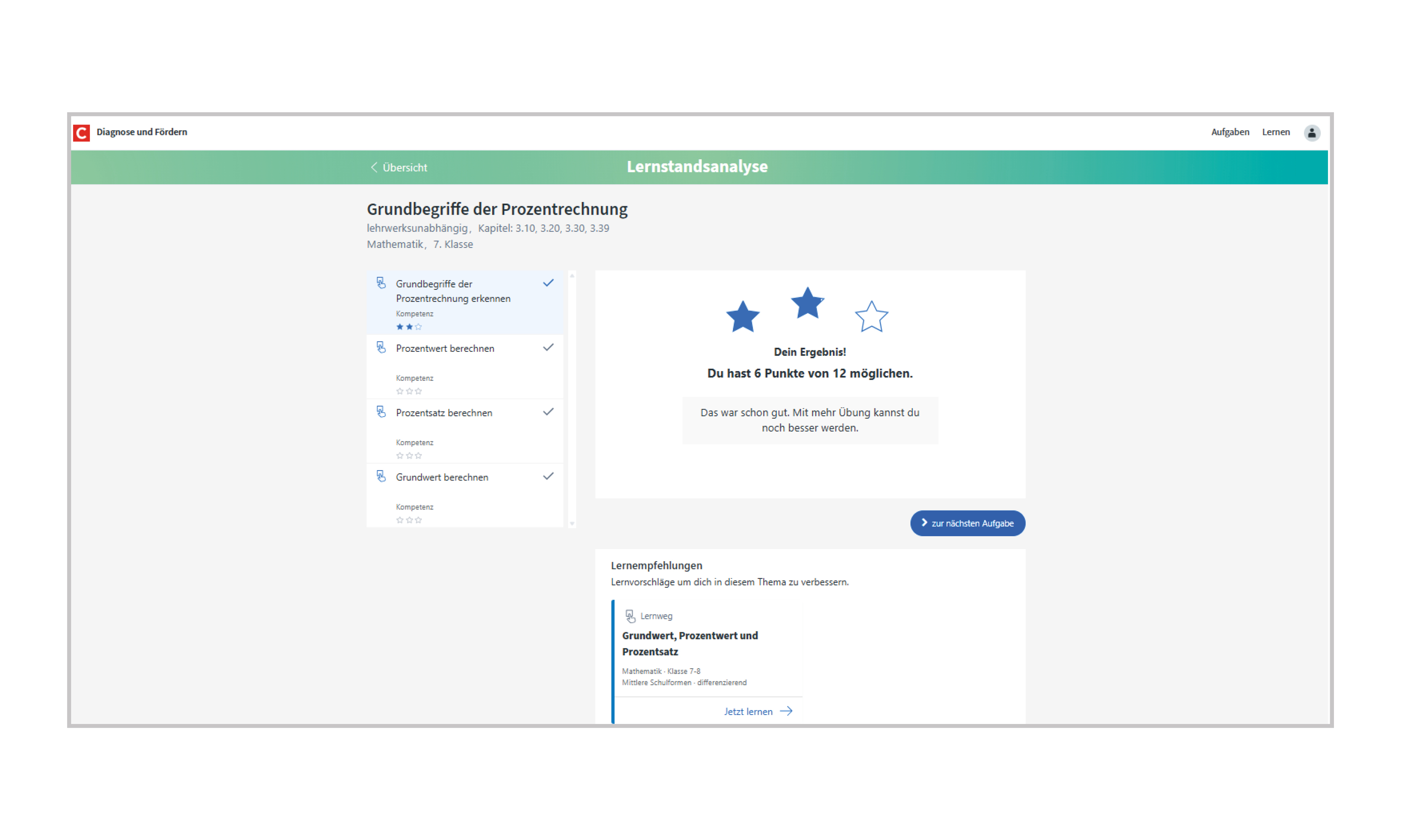Click the arrow next to Jetzt lernen
The width and height of the screenshot is (1401, 840).
[x=786, y=712]
